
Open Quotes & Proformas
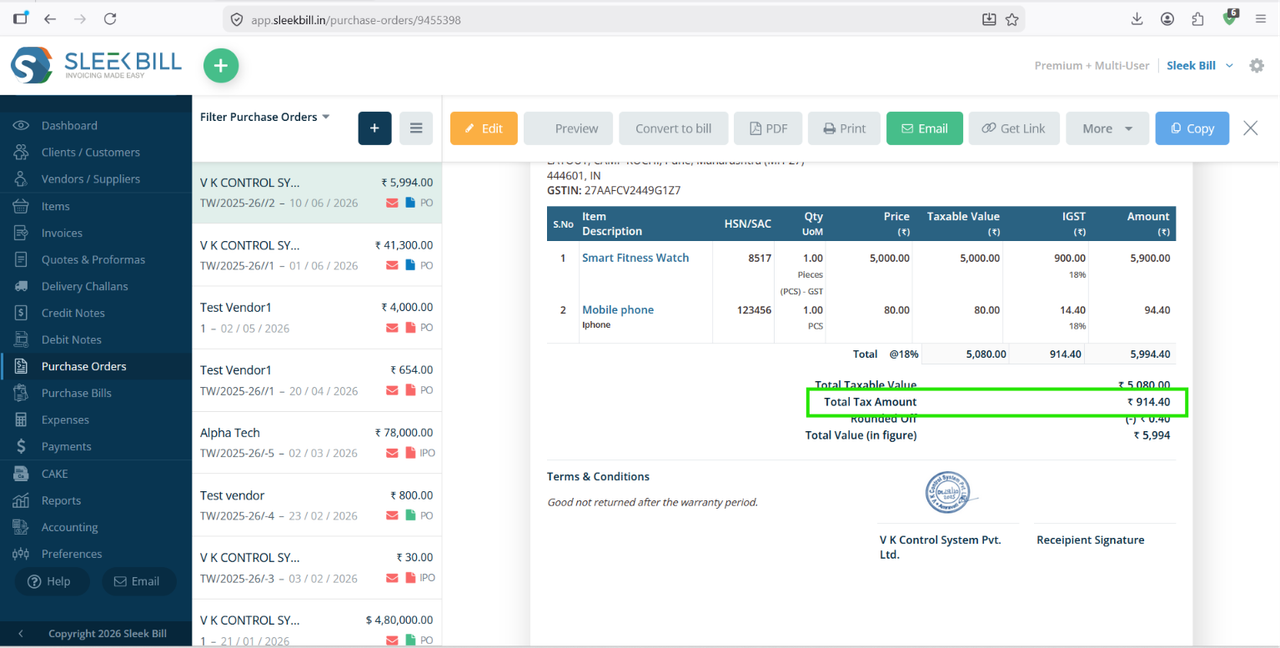point(93,259)
